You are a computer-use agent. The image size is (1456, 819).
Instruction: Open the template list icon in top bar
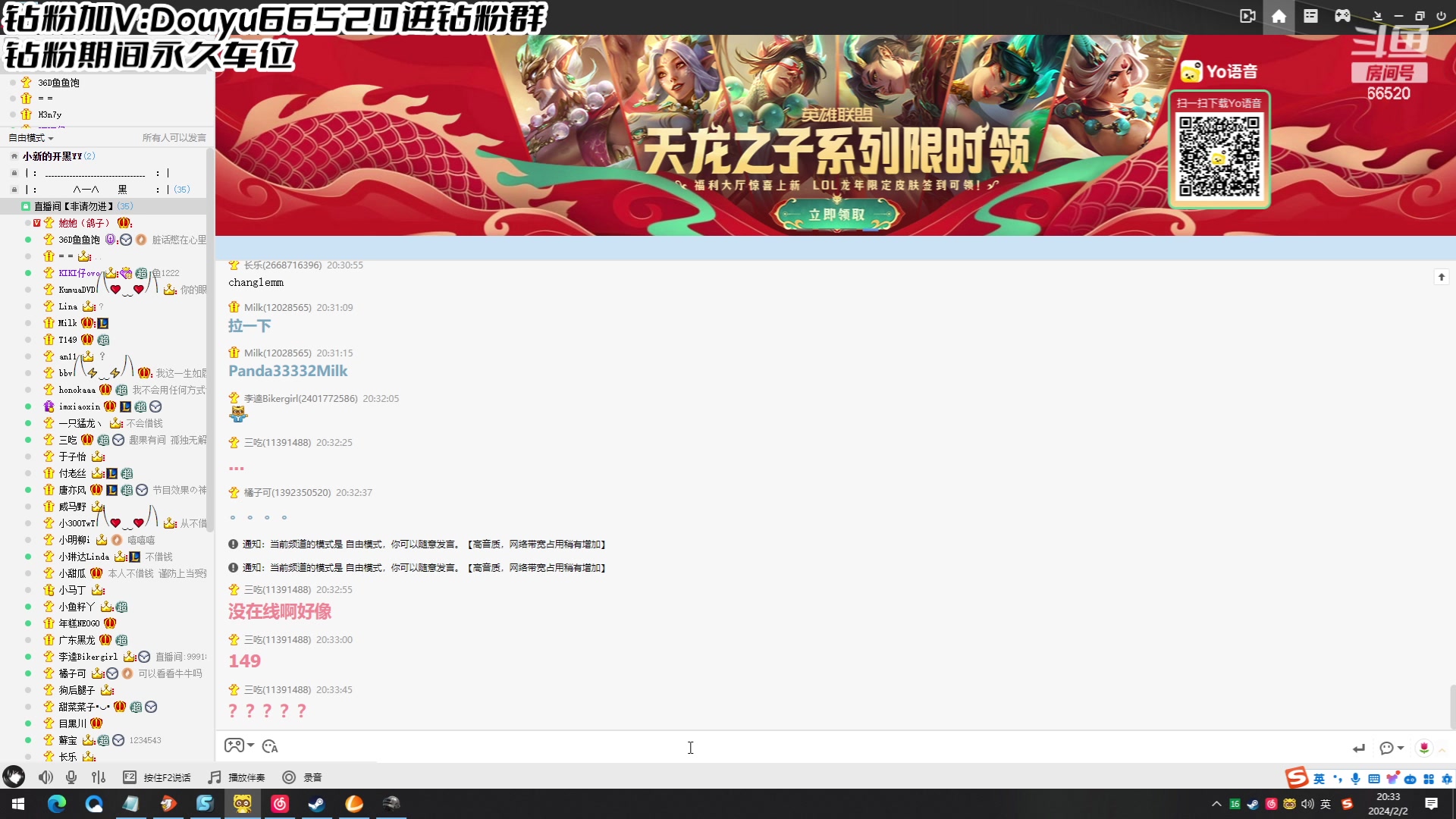tap(1310, 16)
